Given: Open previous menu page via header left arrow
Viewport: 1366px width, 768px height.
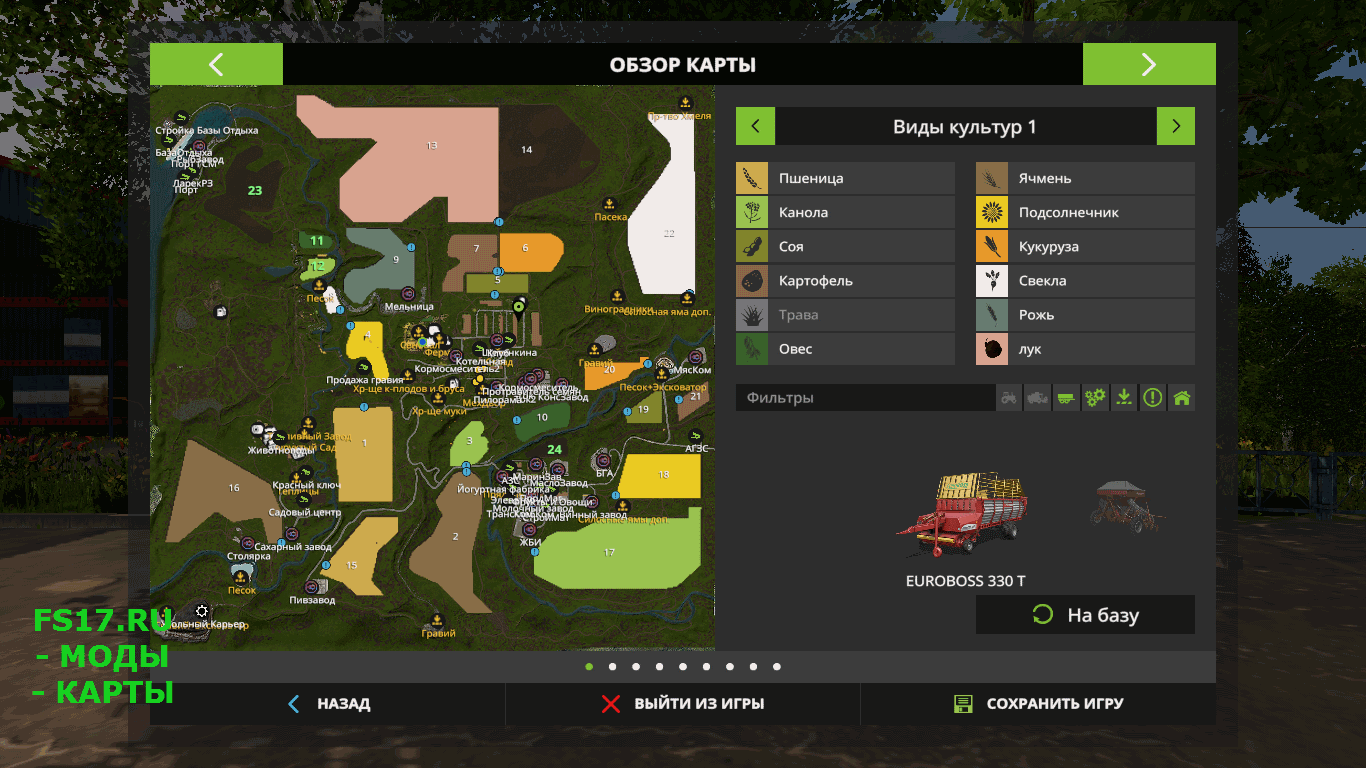Looking at the screenshot, I should click(x=216, y=64).
